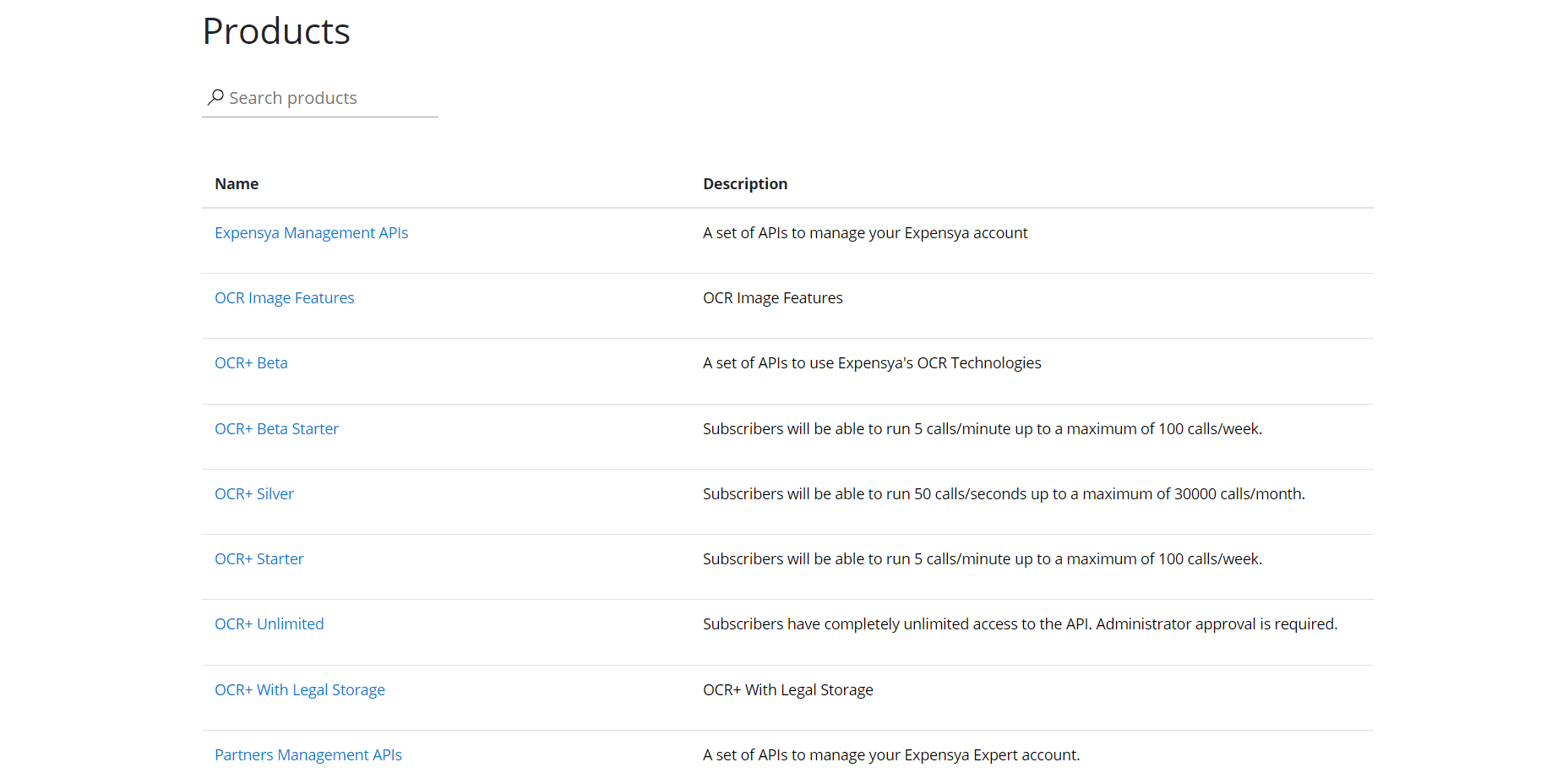Open Expensya Management APIs product

pyautogui.click(x=311, y=233)
